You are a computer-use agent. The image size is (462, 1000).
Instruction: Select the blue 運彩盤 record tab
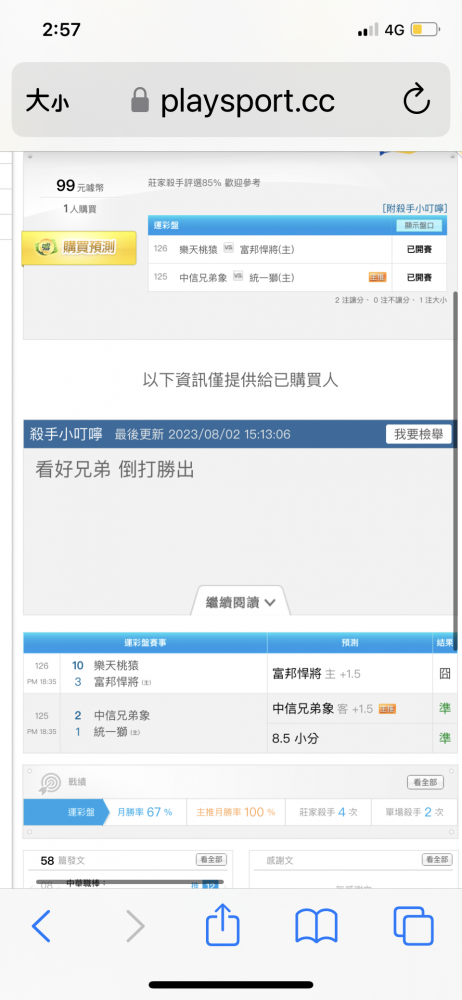pos(66,812)
